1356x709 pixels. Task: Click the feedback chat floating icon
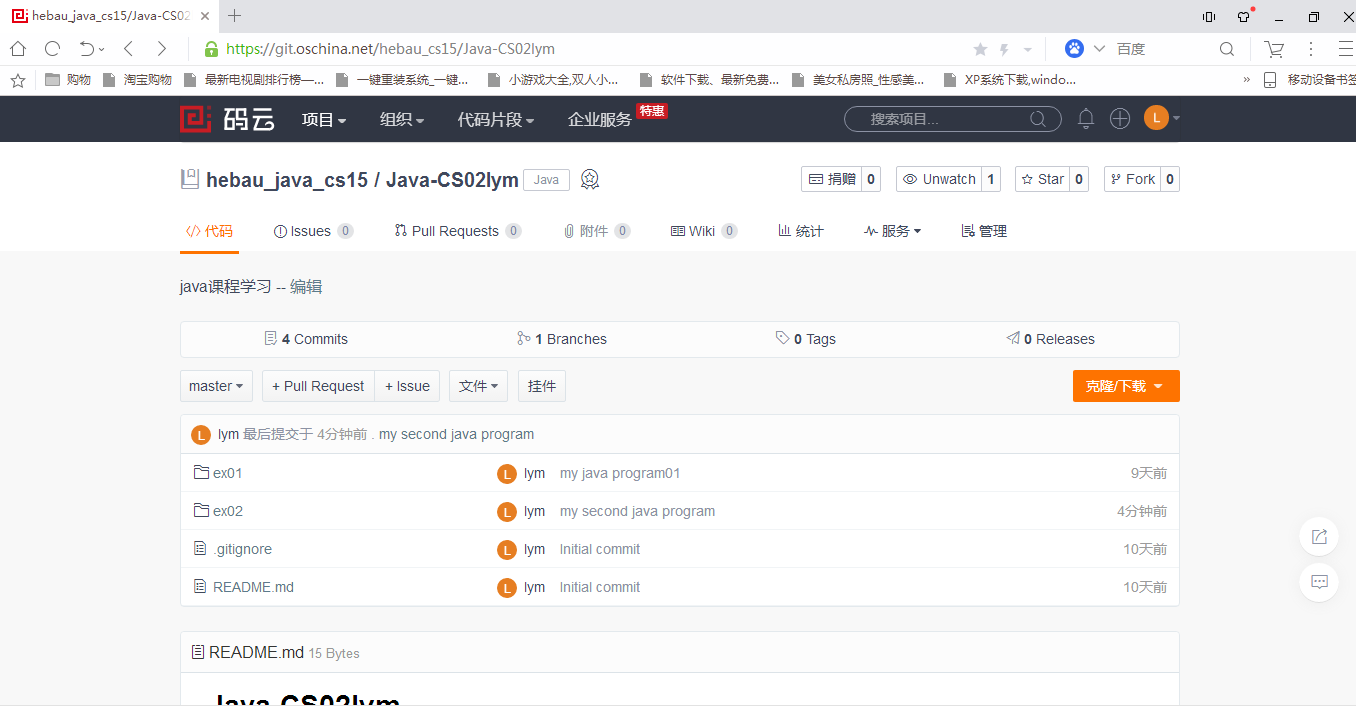pyautogui.click(x=1319, y=582)
